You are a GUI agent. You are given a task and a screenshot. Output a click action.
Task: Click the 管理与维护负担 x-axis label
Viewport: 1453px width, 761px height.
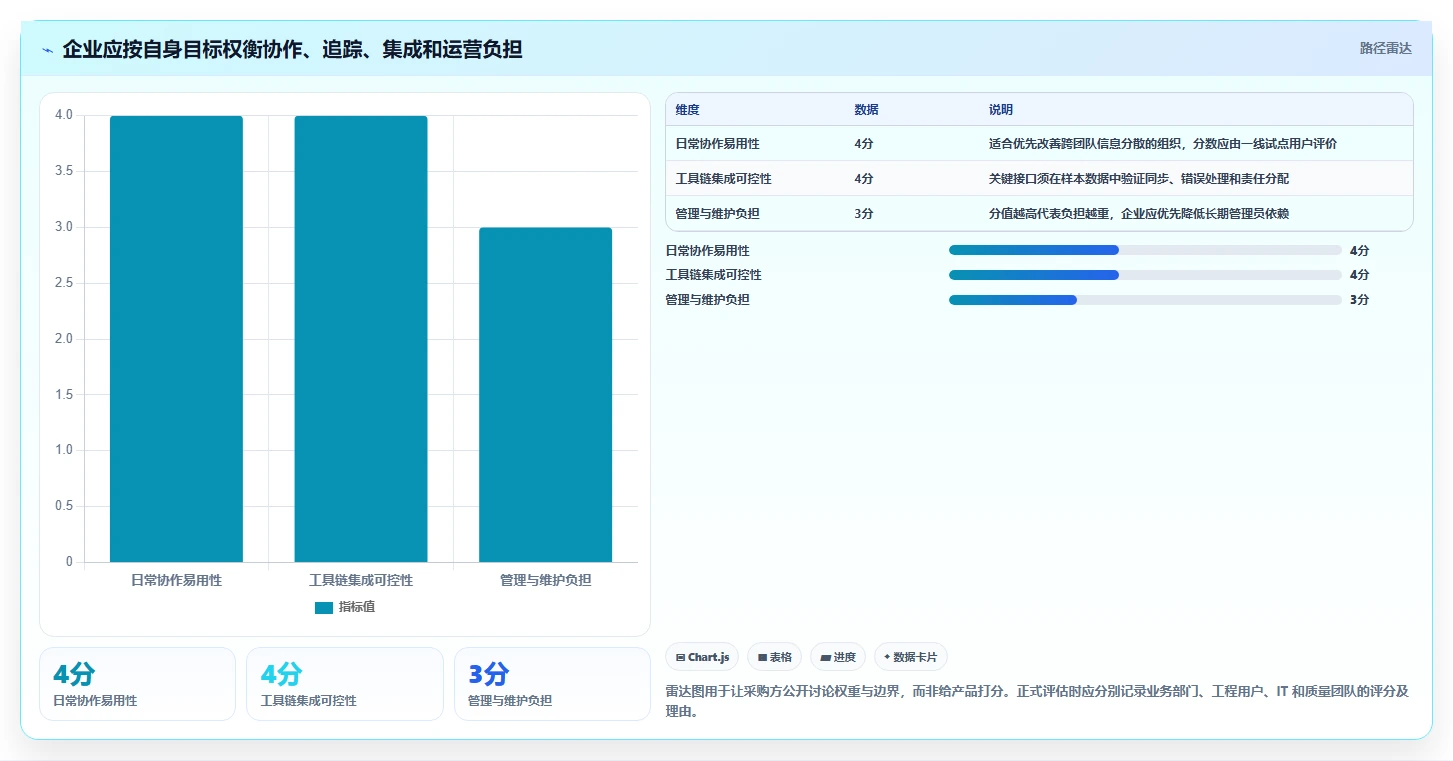click(x=546, y=580)
